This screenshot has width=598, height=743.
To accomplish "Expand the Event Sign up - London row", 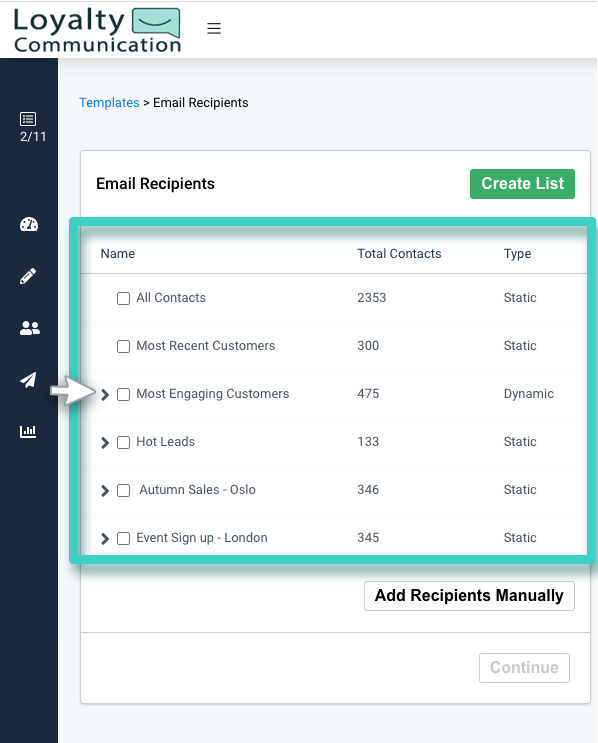I will tap(105, 538).
